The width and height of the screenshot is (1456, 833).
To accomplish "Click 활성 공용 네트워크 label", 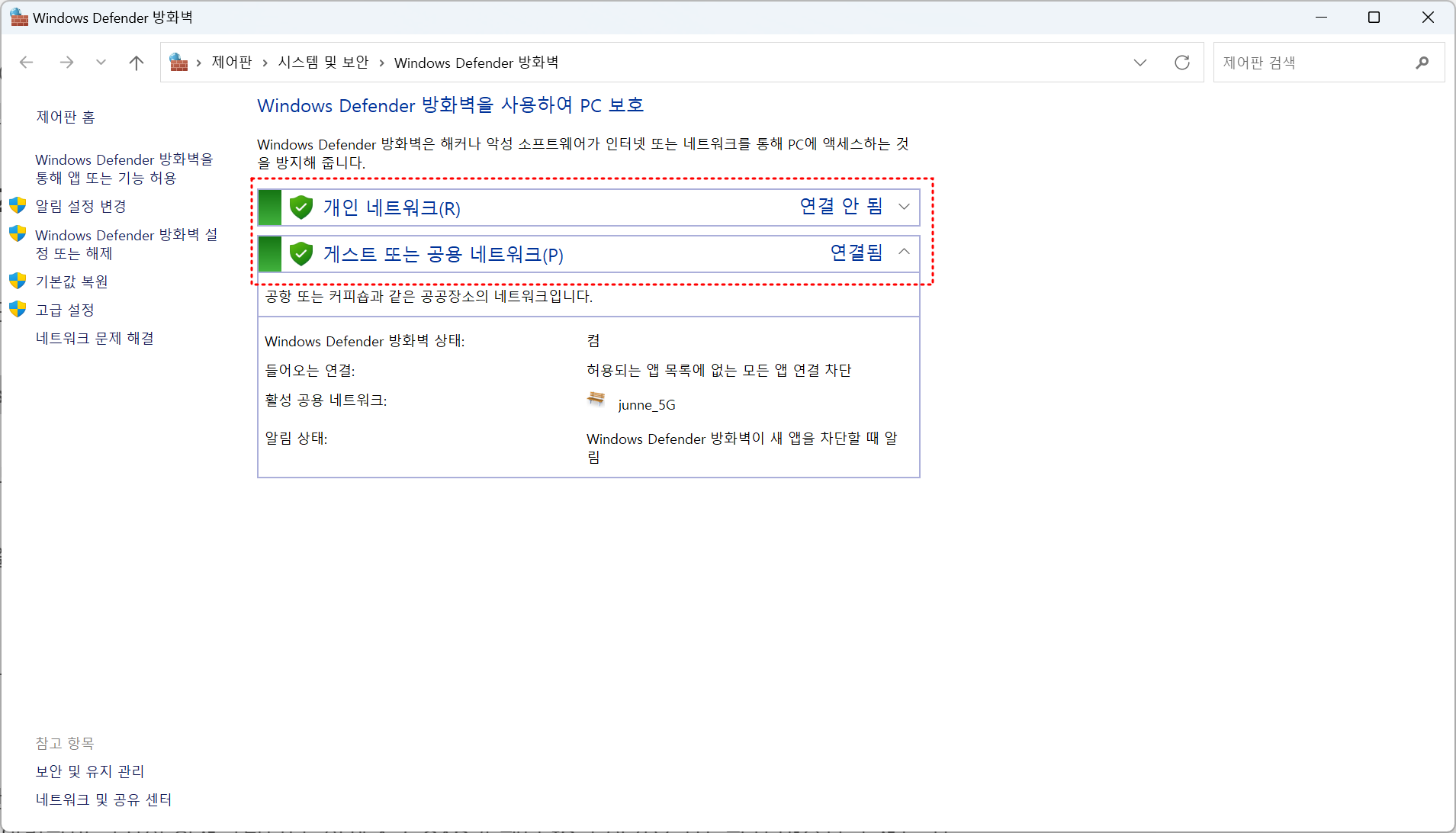I will (x=326, y=400).
